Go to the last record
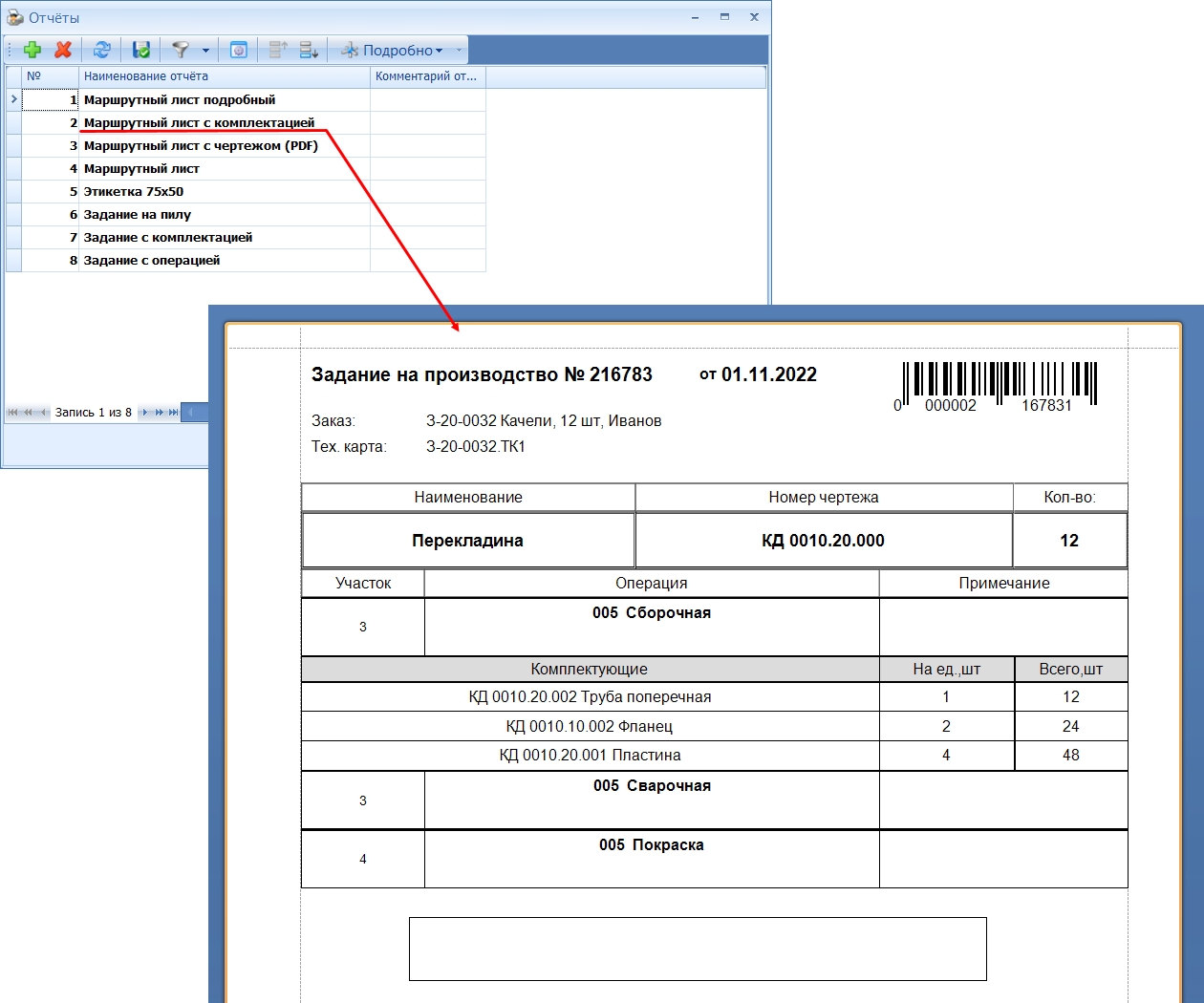This screenshot has width=1204, height=1003. click(173, 413)
